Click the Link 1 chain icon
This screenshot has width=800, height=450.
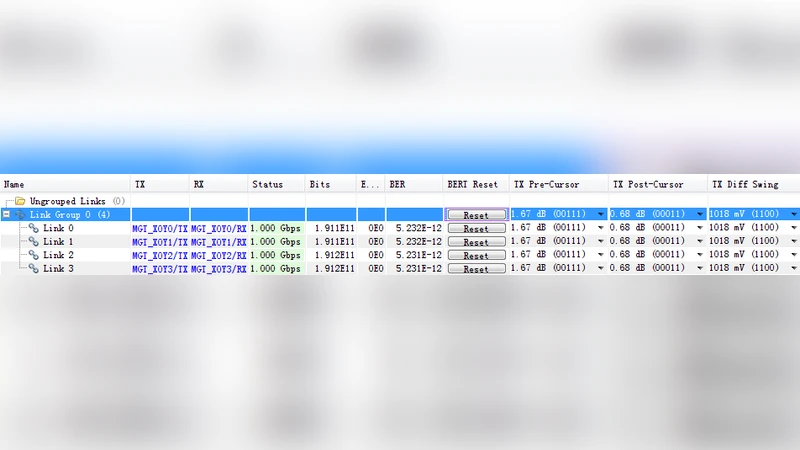click(x=33, y=242)
